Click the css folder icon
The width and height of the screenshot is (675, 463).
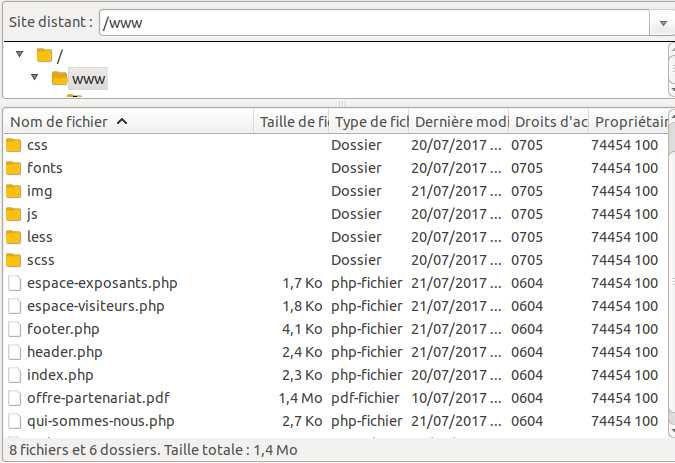pos(13,145)
